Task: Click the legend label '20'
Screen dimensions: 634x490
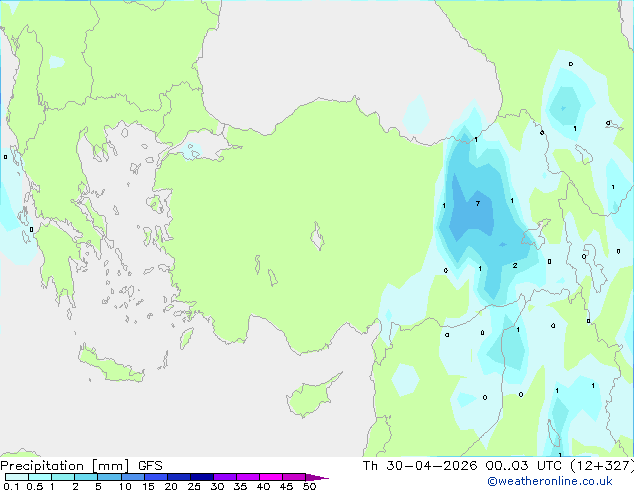Action: click(x=171, y=486)
